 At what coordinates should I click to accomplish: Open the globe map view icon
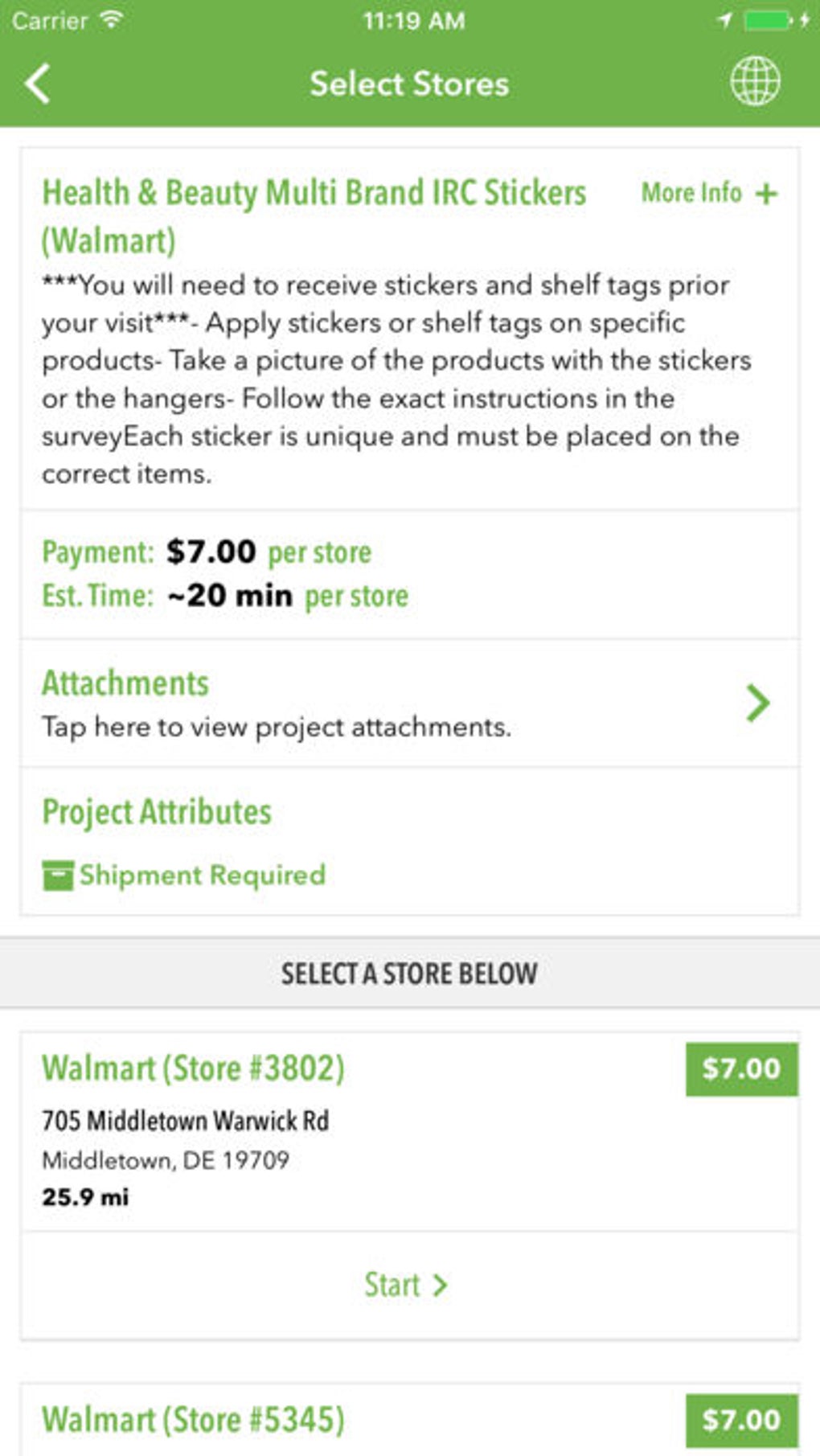(x=754, y=81)
